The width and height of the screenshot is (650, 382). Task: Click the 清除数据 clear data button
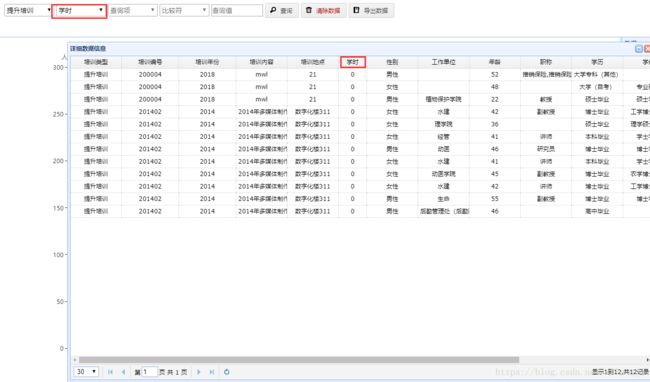coord(323,10)
